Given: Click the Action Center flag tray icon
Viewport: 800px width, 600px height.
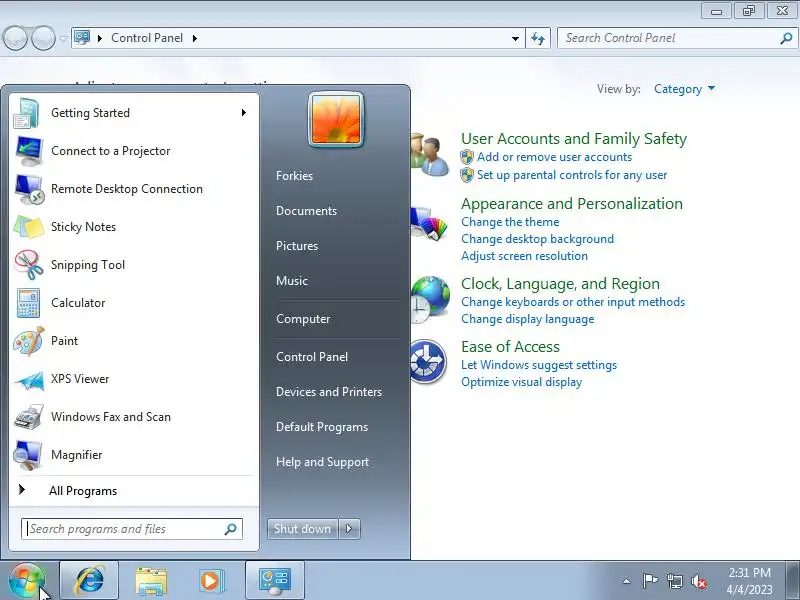Looking at the screenshot, I should 650,581.
